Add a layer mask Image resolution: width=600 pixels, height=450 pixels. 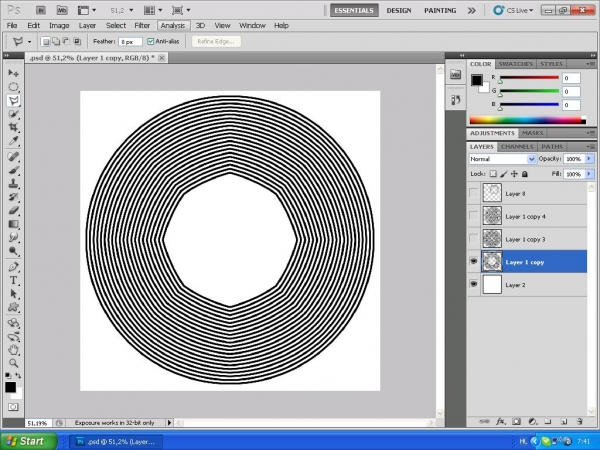516,421
